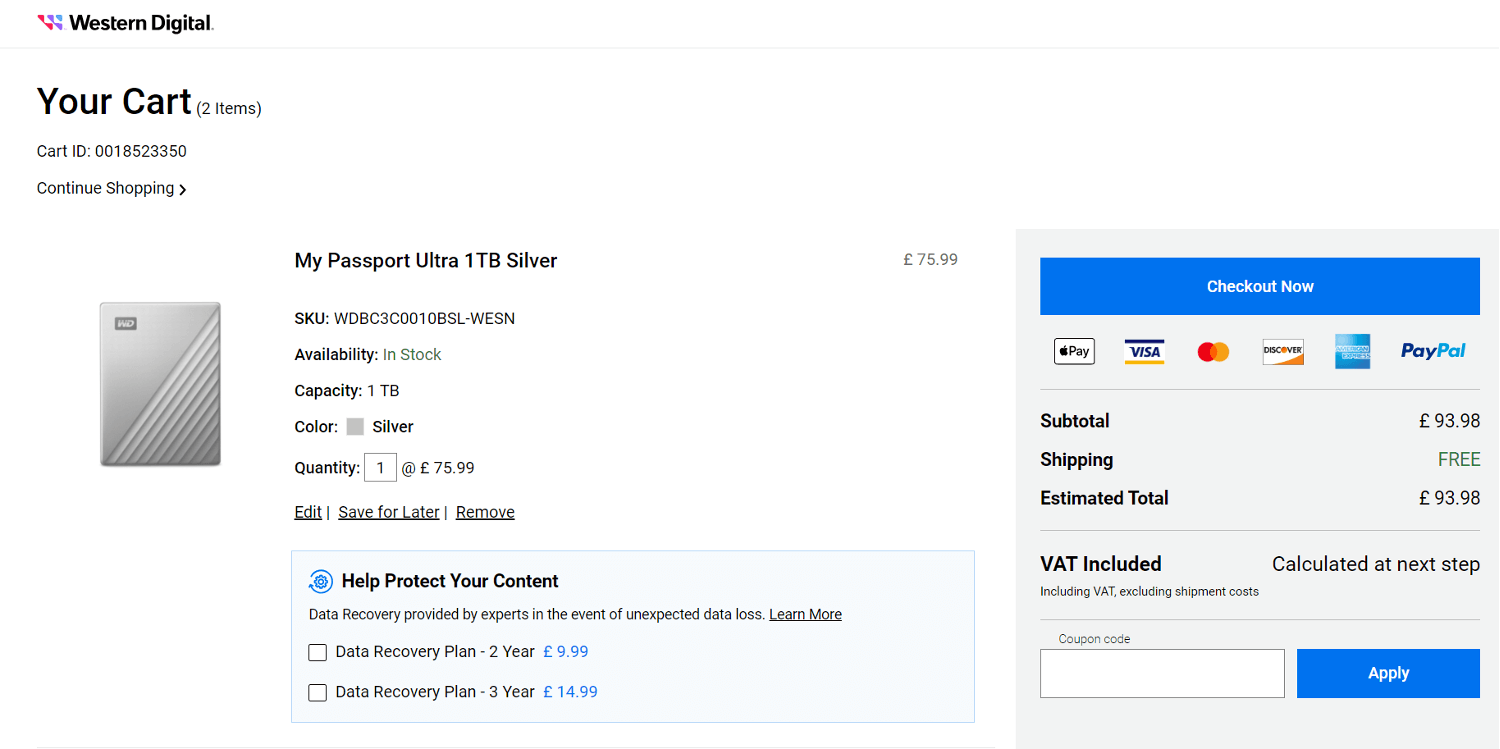Enable the Data Recovery Plan - 3 Year
1500x749 pixels.
coord(317,692)
